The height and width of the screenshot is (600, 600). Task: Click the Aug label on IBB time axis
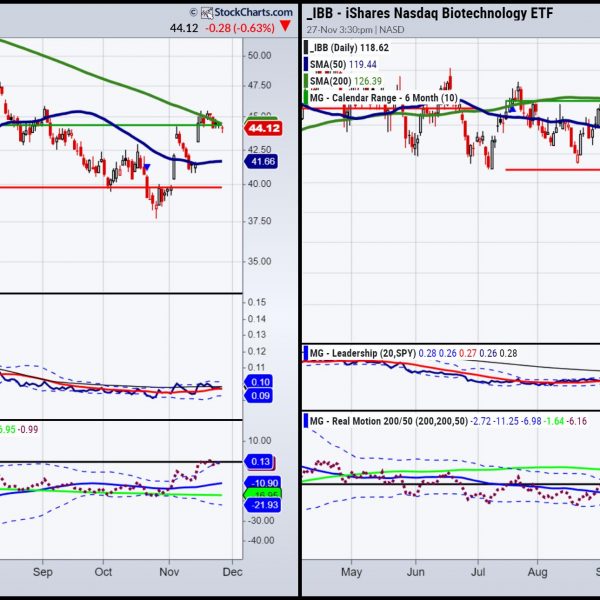(x=537, y=572)
